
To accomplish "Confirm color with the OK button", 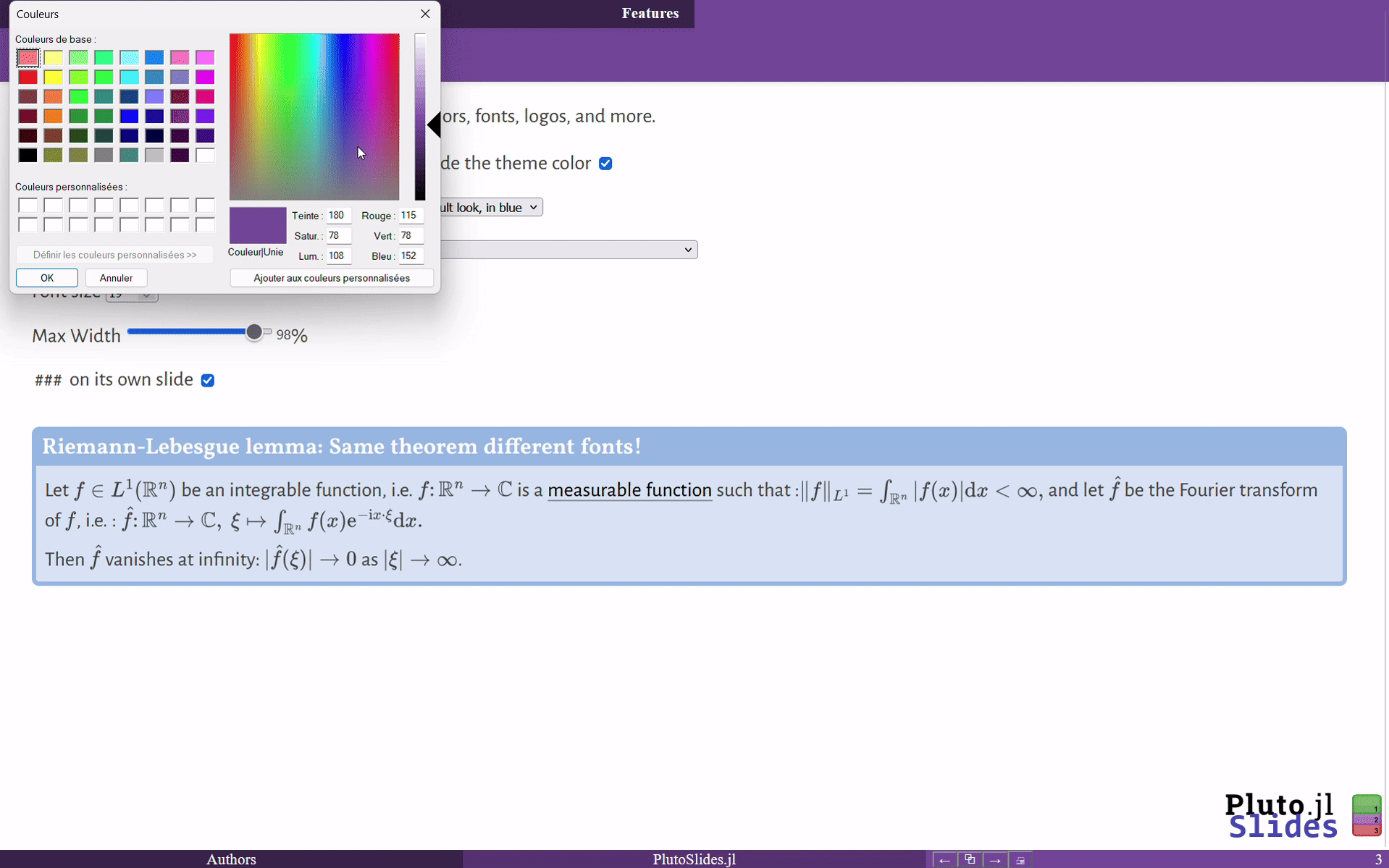I will pos(47,278).
